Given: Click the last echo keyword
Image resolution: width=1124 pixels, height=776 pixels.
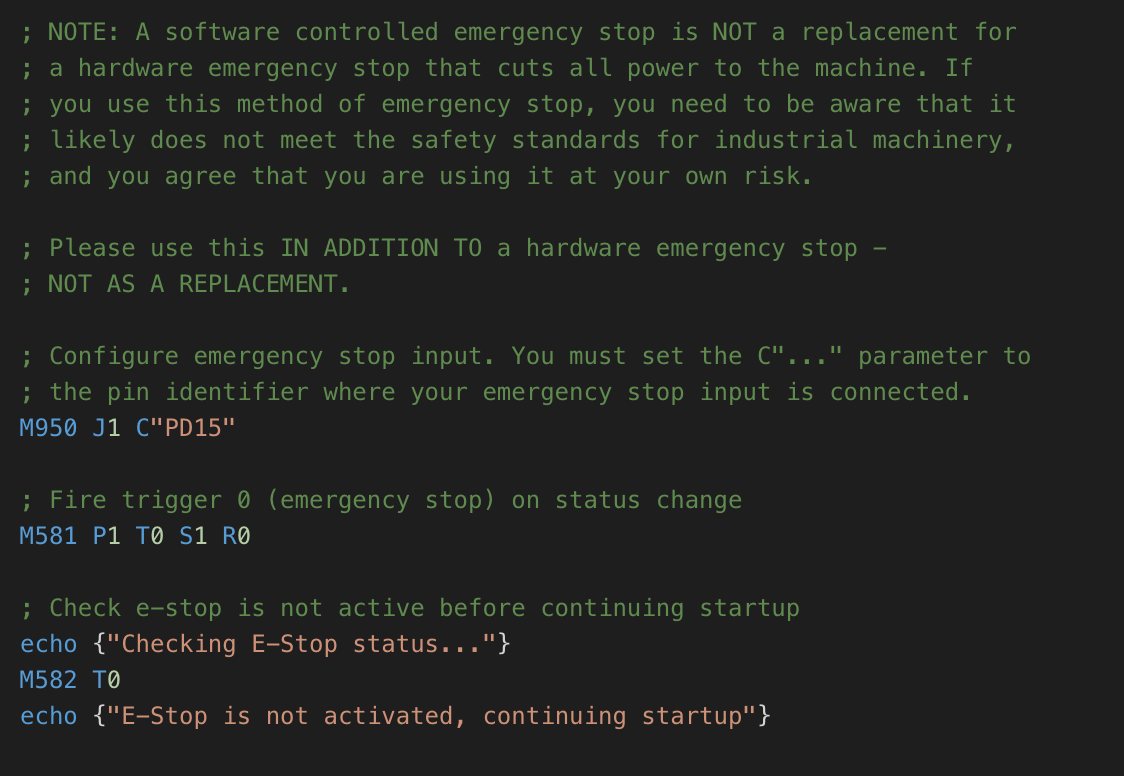Looking at the screenshot, I should pyautogui.click(x=48, y=716).
